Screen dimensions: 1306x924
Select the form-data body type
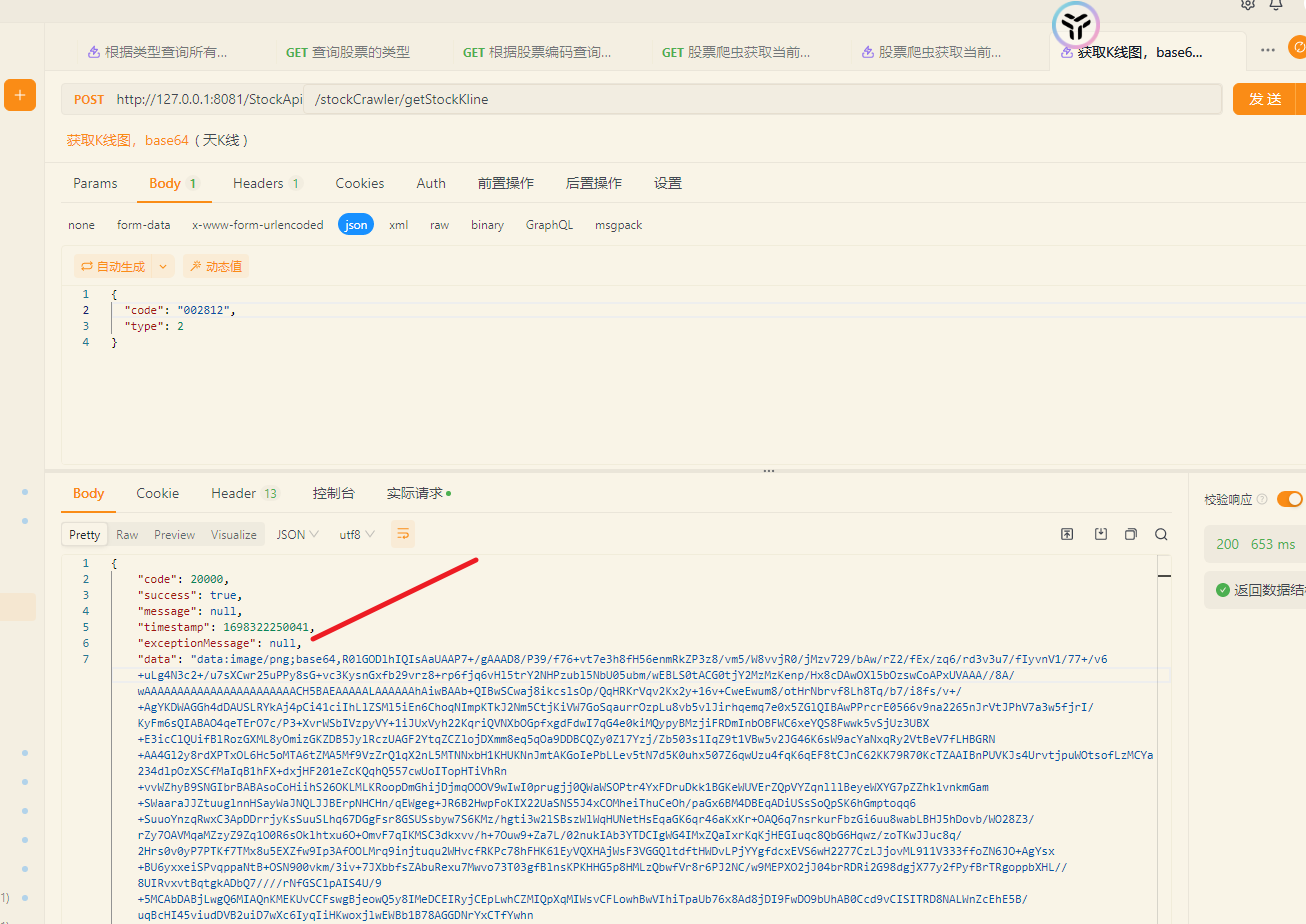pos(144,225)
